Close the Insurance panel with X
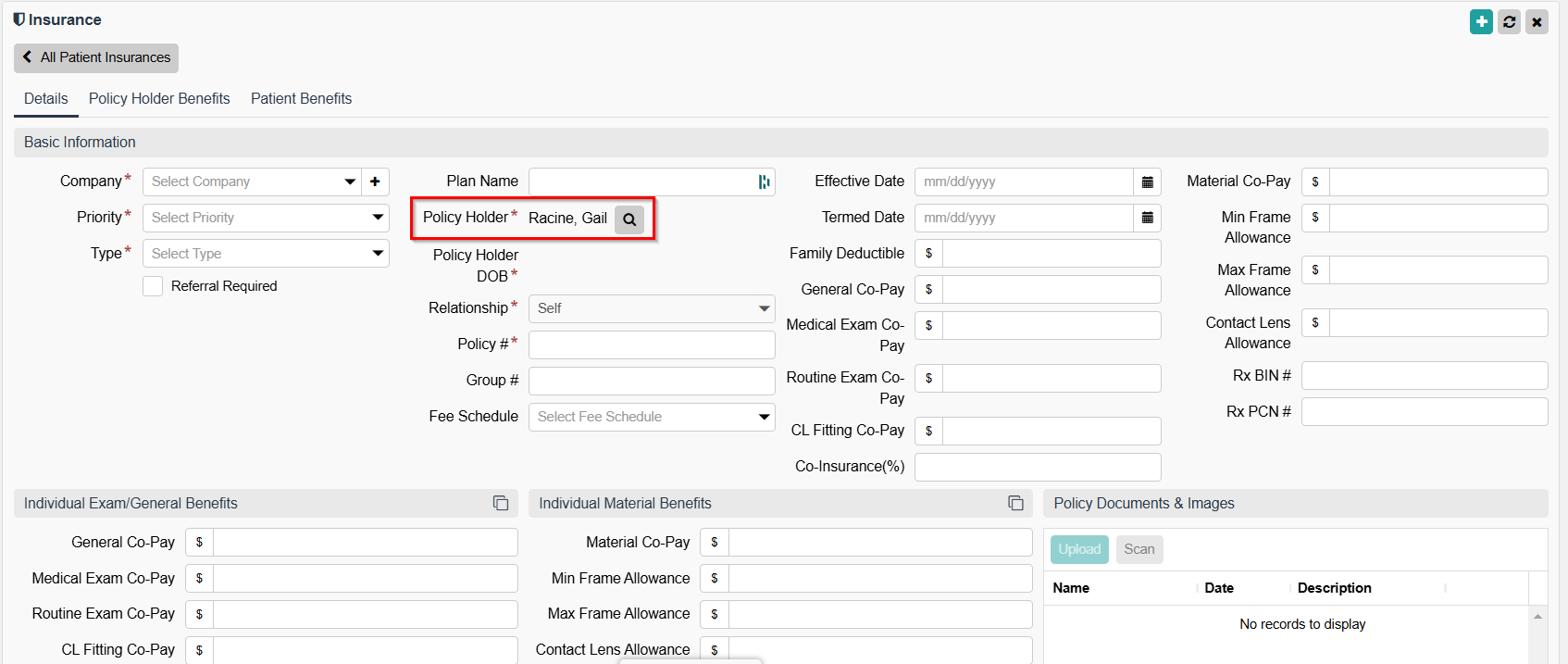Screen dimensions: 1568x664 click(x=1537, y=21)
